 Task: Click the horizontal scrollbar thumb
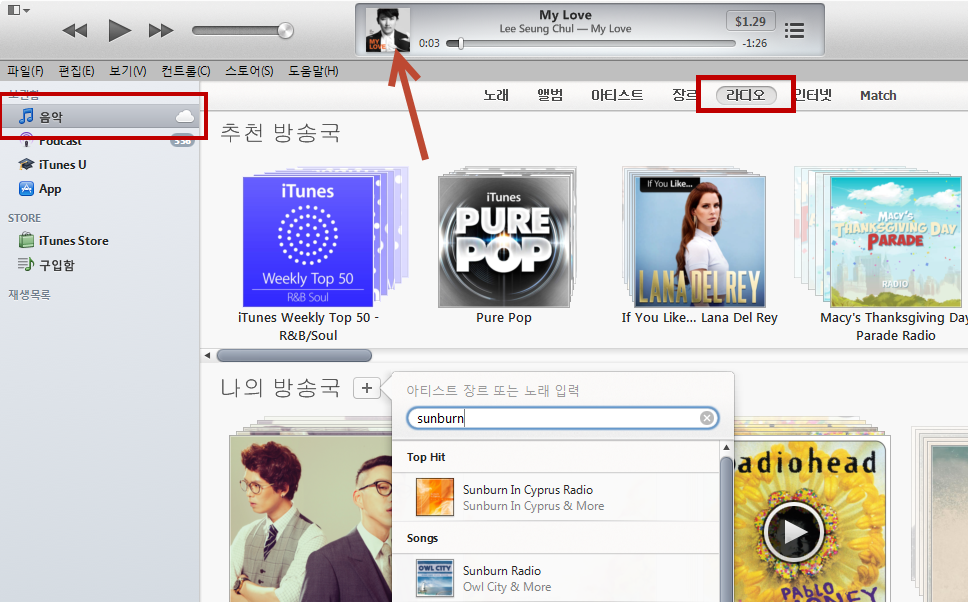pyautogui.click(x=294, y=355)
